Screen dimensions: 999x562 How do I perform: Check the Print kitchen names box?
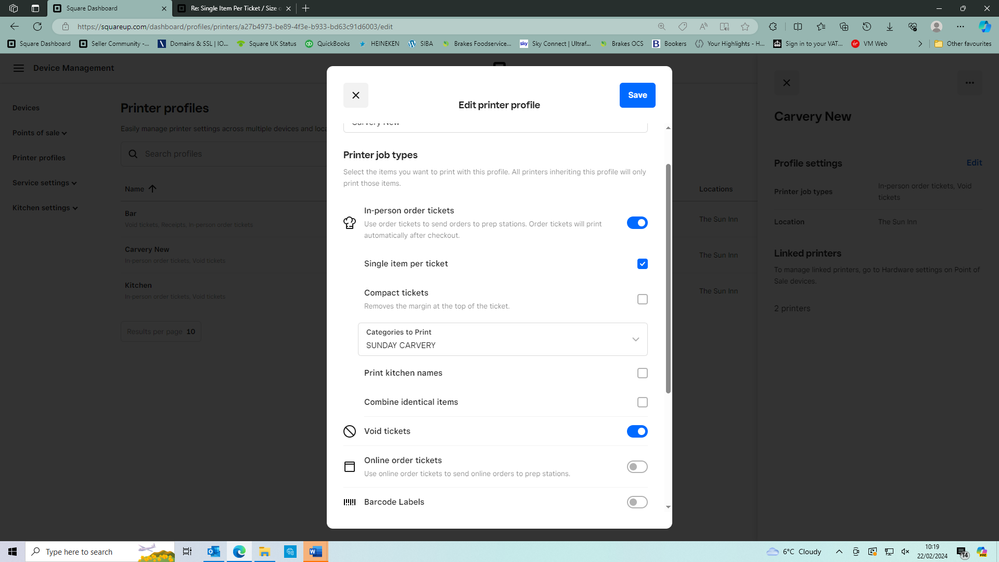tap(642, 373)
